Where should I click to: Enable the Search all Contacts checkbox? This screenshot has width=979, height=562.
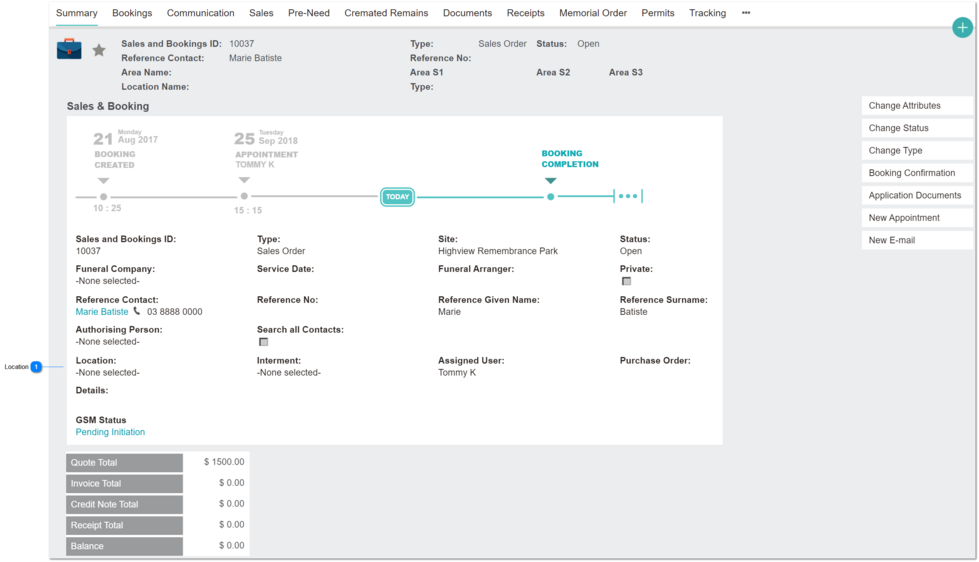(x=263, y=342)
